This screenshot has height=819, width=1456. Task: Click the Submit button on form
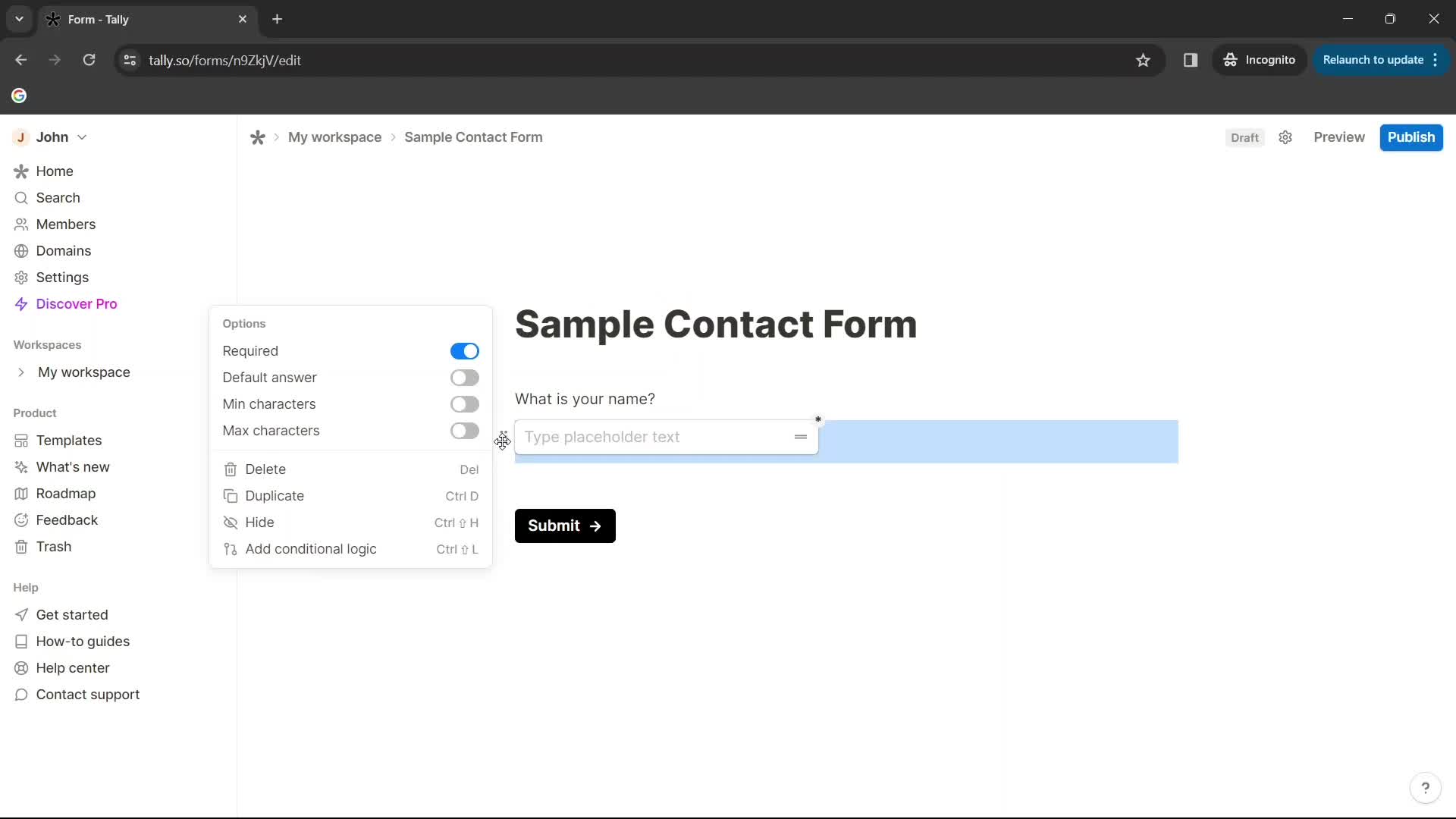click(x=564, y=524)
